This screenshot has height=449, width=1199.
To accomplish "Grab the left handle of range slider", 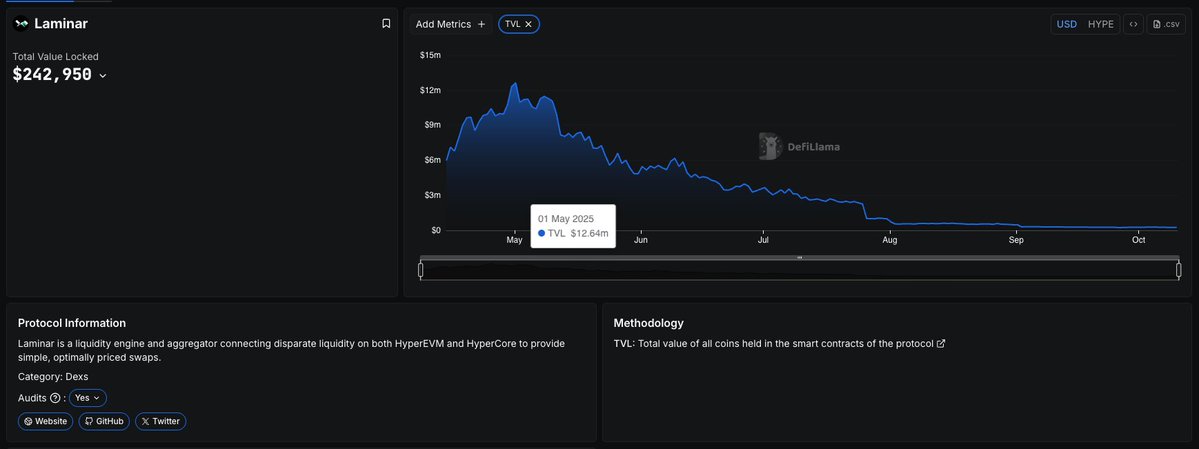I will click(421, 269).
